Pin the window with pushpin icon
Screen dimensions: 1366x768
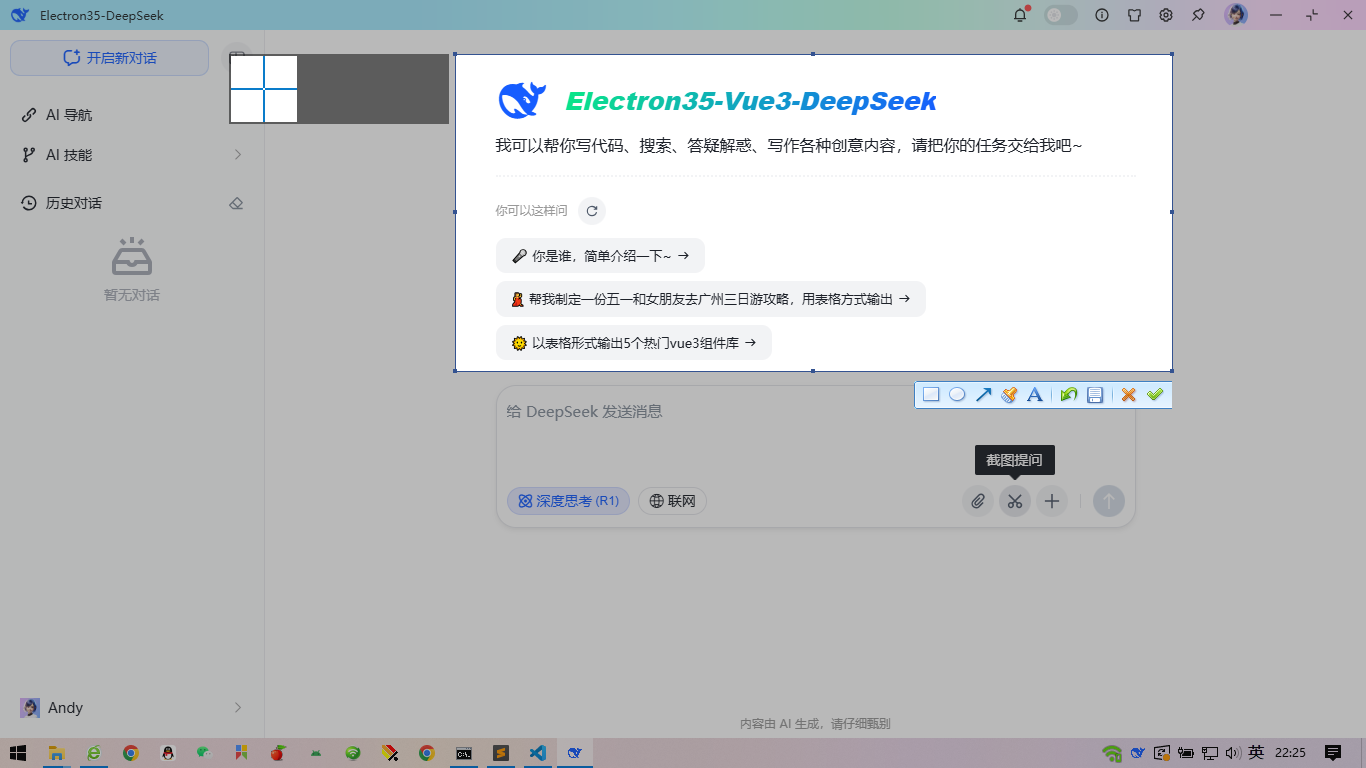tap(1198, 15)
